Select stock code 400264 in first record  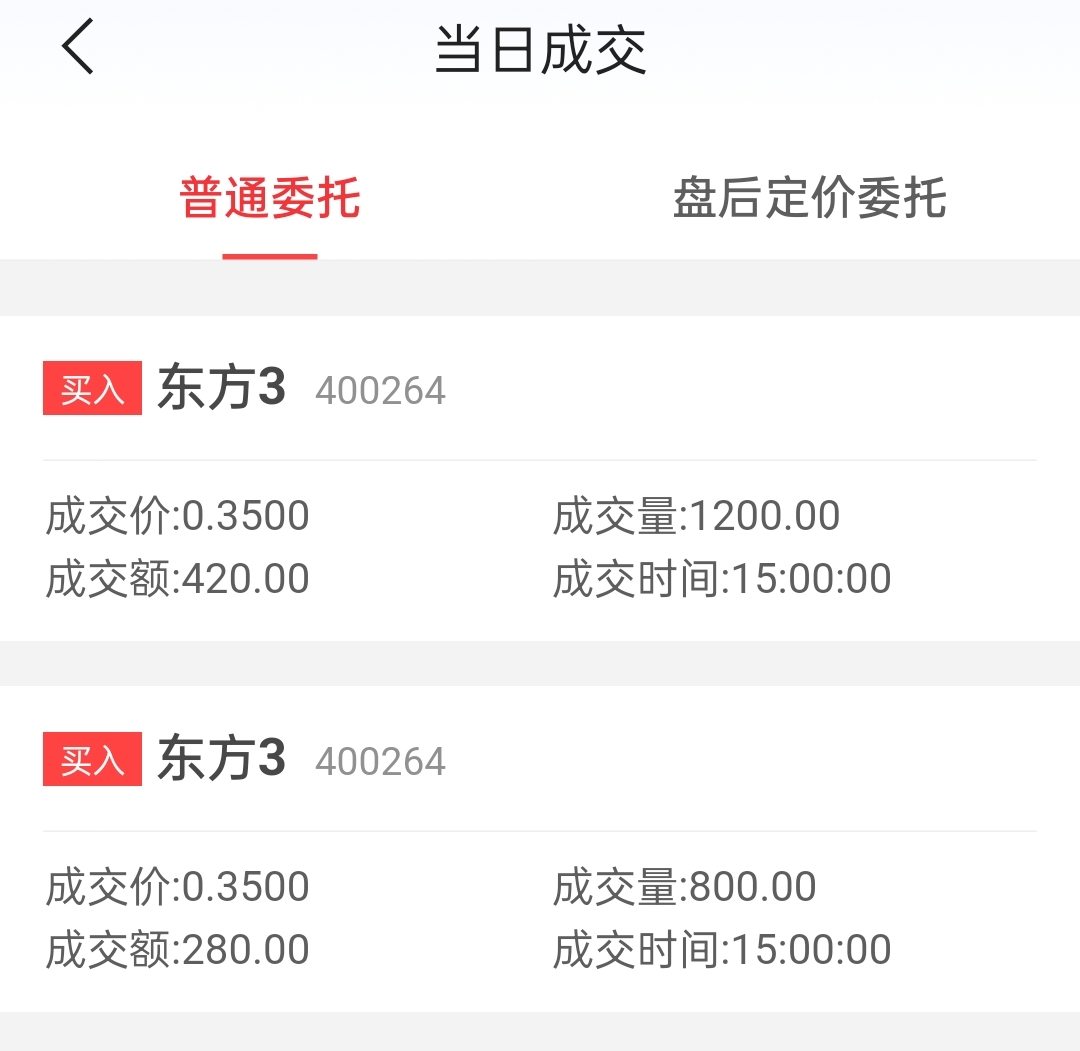pyautogui.click(x=380, y=391)
